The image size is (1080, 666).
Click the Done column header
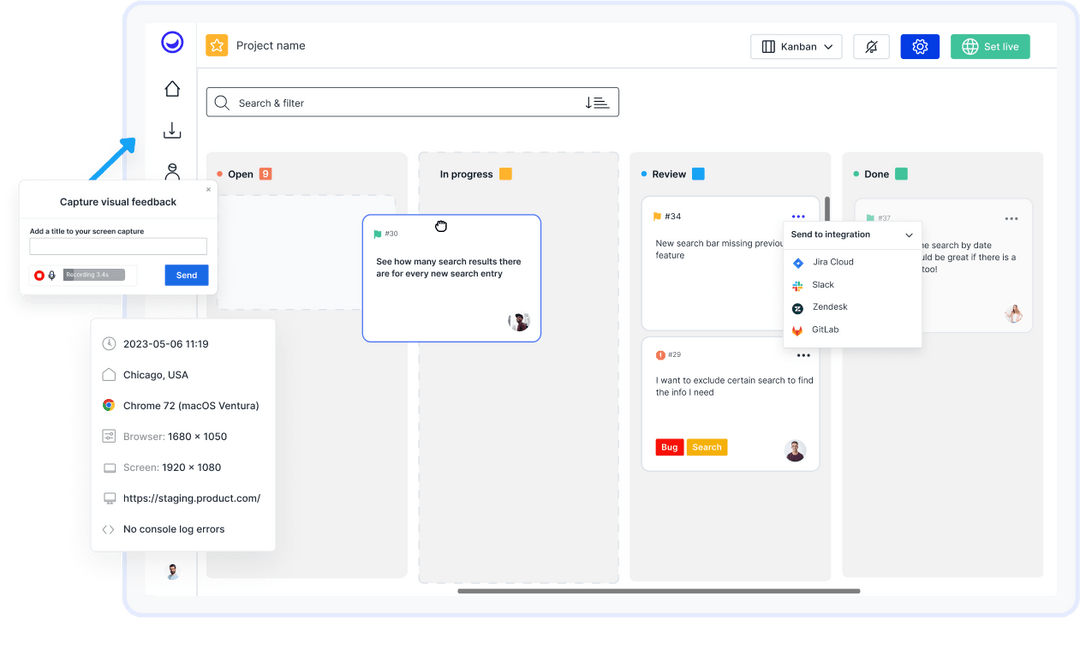tap(876, 174)
